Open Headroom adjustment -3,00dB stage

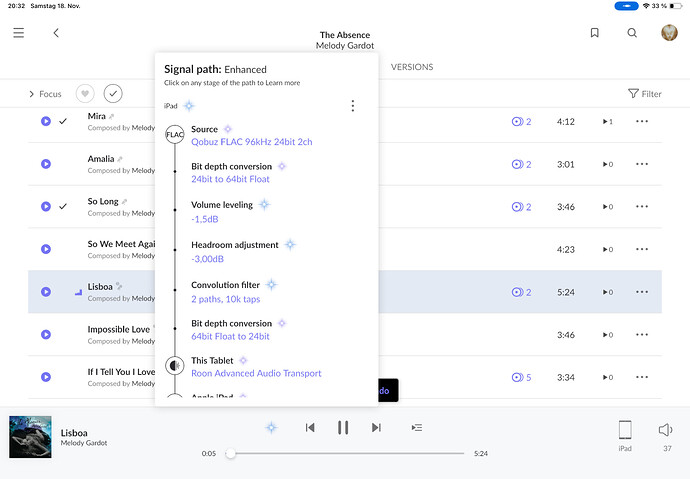(207, 259)
